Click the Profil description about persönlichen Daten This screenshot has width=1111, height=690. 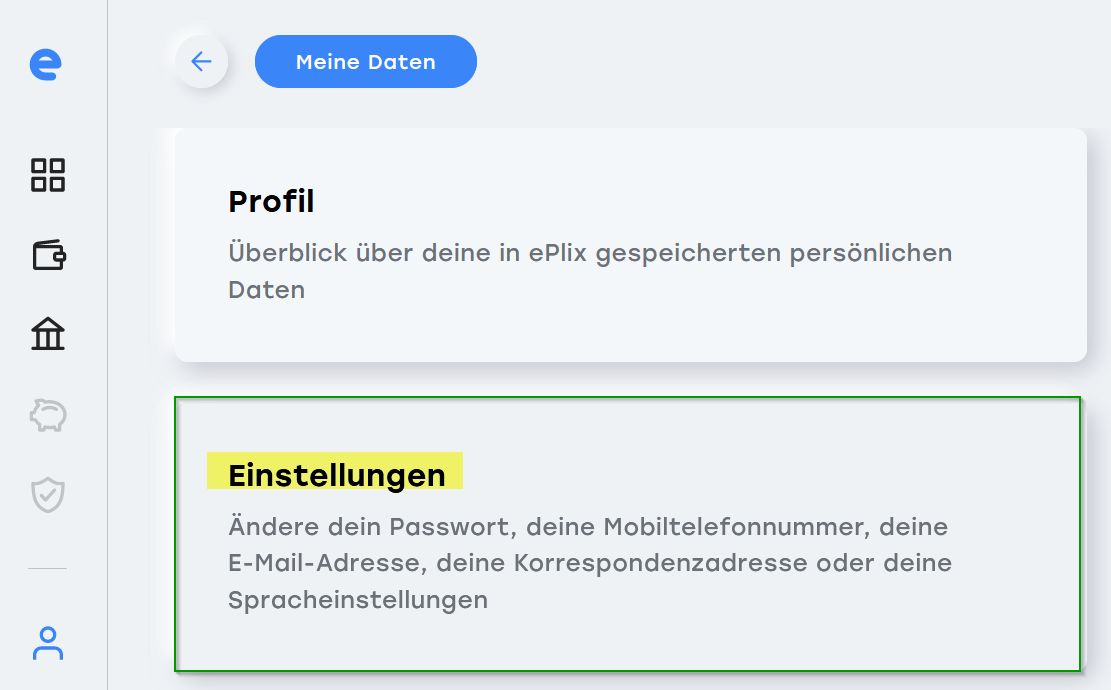[x=590, y=271]
